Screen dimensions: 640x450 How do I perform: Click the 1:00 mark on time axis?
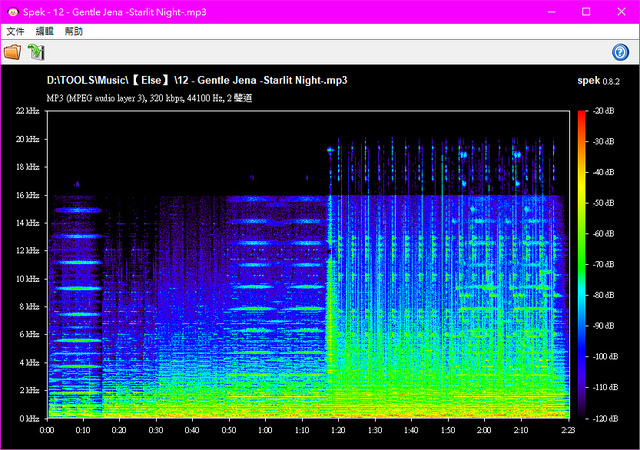pyautogui.click(x=265, y=430)
